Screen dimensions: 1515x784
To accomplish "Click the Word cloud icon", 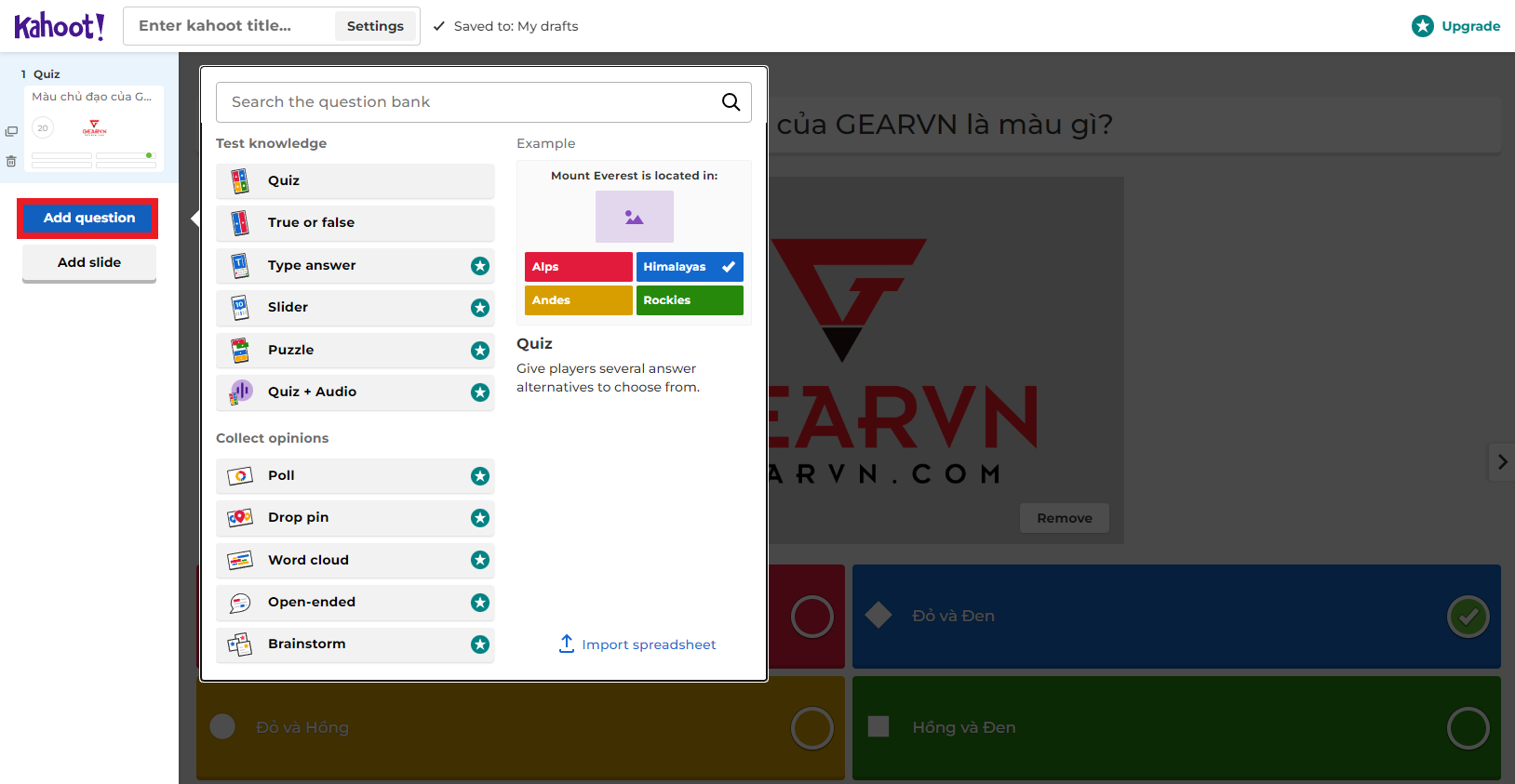I will (240, 560).
